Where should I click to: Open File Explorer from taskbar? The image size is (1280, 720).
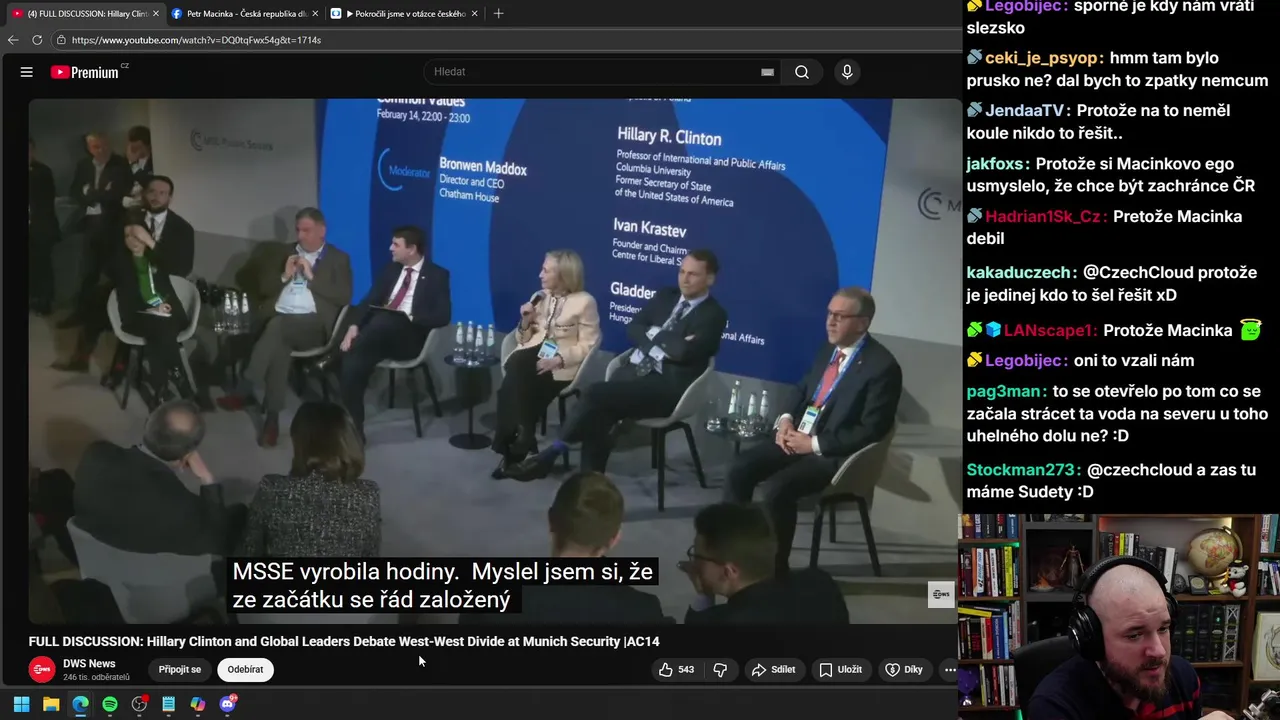coord(51,704)
